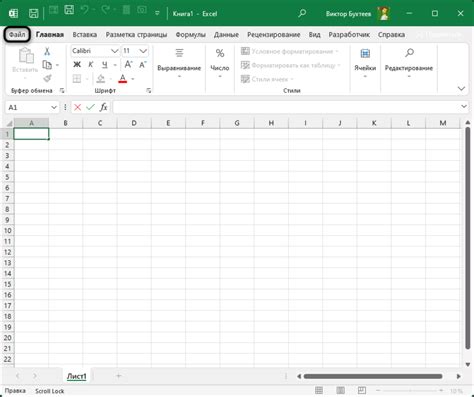Open the Число percent group menu
The height and width of the screenshot is (397, 474).
pos(220,63)
